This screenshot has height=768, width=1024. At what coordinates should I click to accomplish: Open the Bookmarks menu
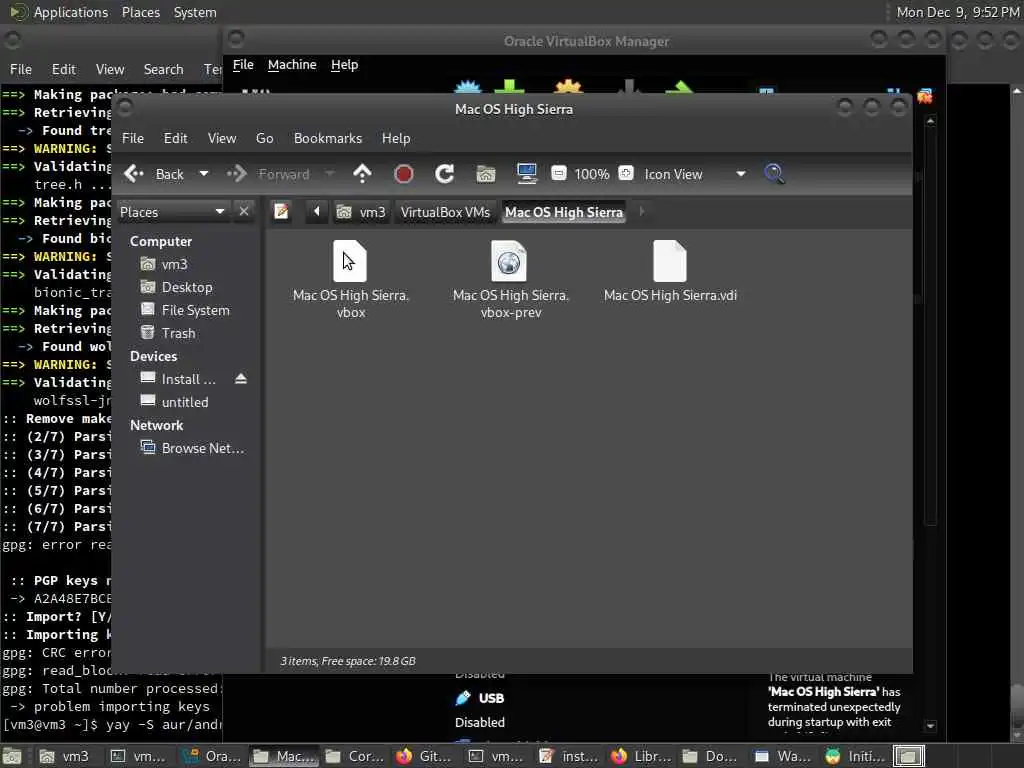point(328,138)
